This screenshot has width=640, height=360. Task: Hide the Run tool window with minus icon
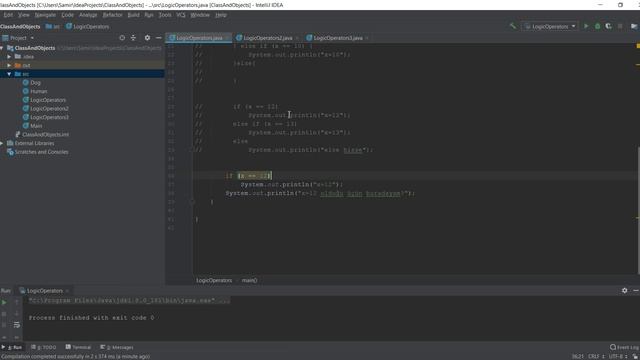pyautogui.click(x=636, y=290)
